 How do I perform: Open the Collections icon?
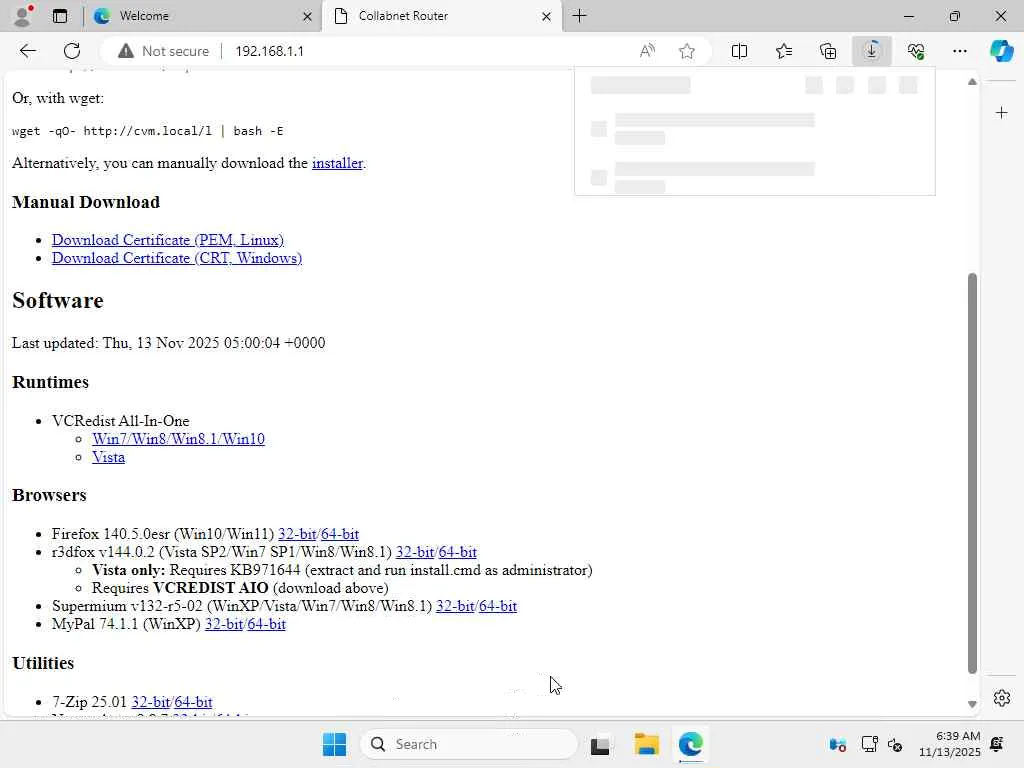coord(828,51)
